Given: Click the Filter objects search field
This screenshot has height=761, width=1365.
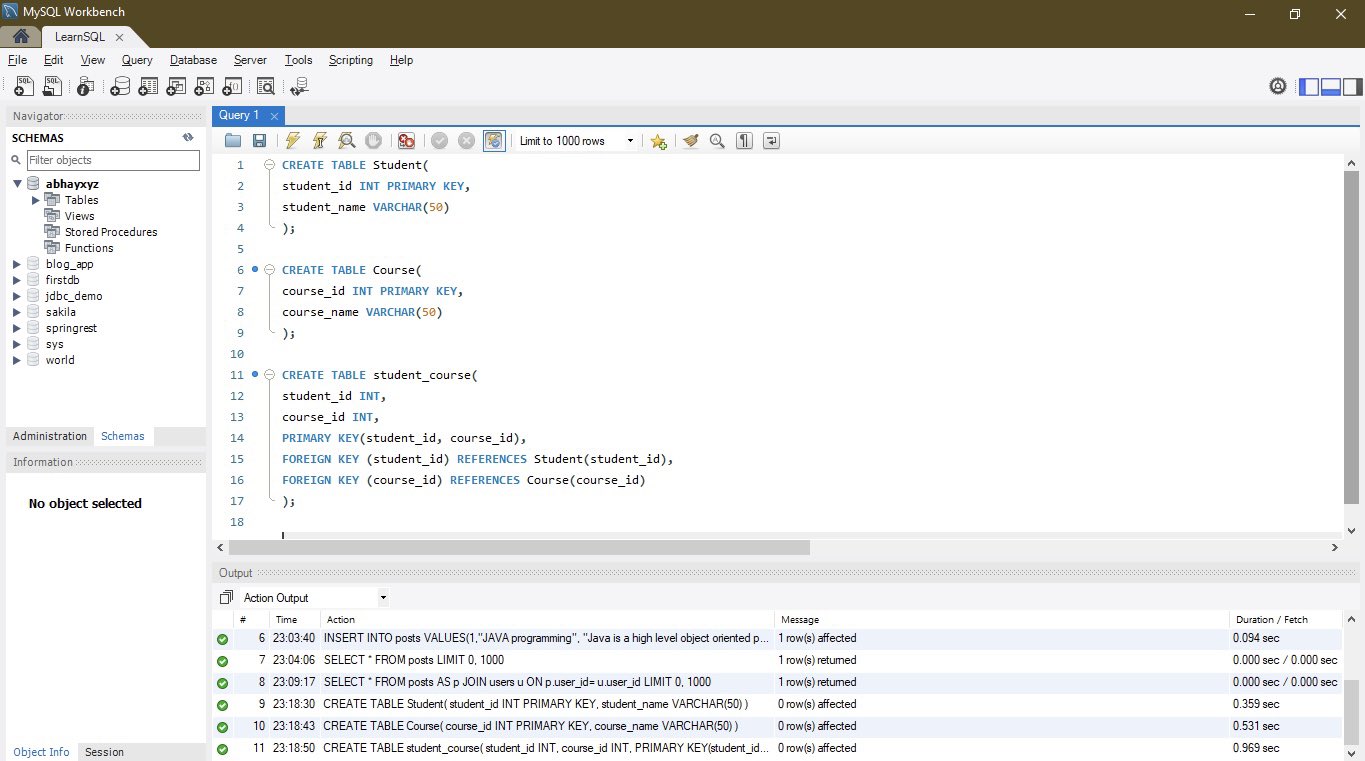Looking at the screenshot, I should (112, 160).
